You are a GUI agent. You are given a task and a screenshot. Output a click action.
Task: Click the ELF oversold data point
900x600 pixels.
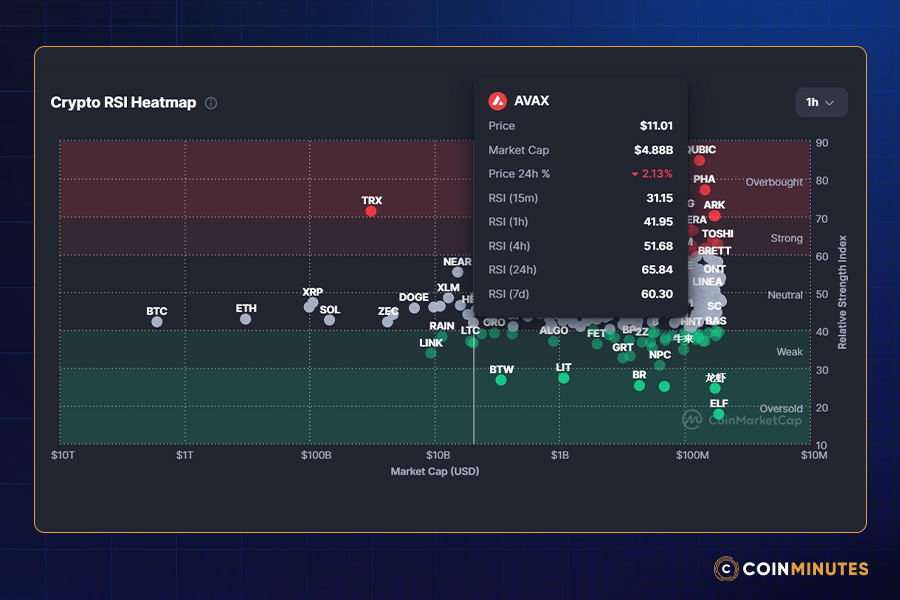(x=719, y=414)
